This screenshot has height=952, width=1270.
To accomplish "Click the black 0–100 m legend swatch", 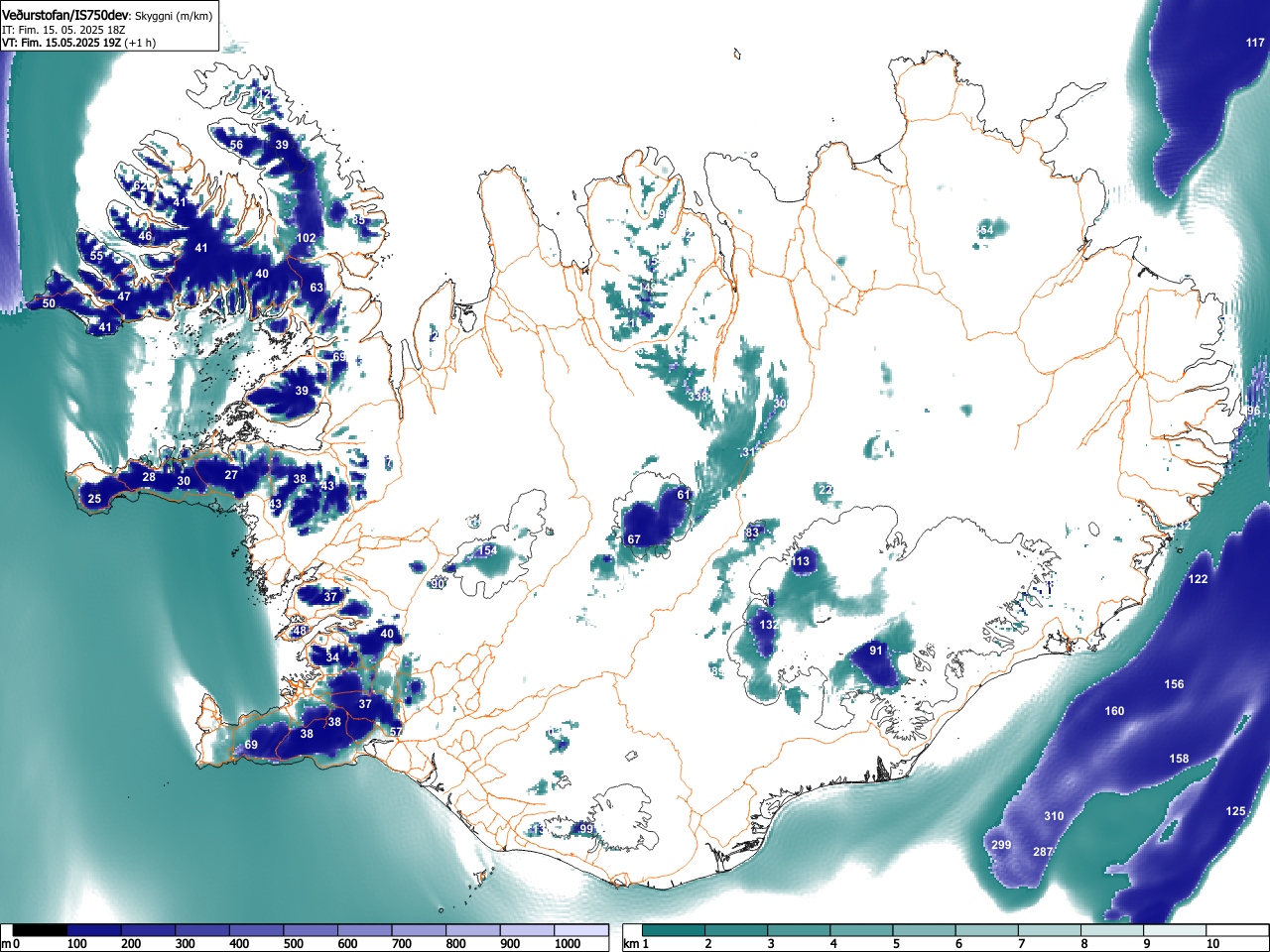I will (40, 931).
